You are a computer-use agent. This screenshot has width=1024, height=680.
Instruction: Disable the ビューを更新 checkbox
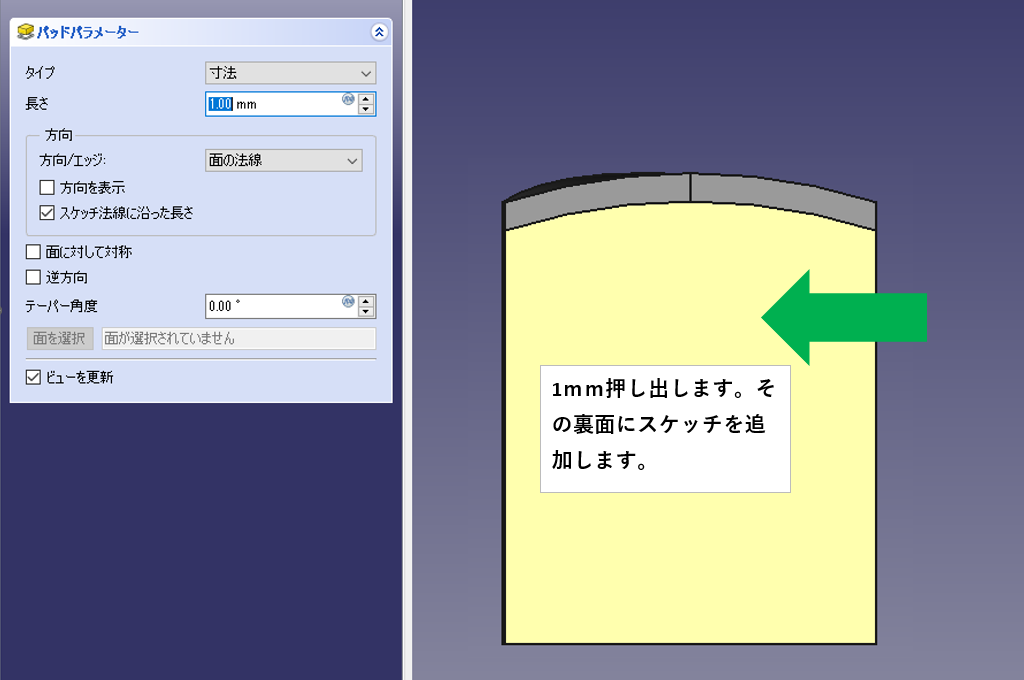[33, 378]
